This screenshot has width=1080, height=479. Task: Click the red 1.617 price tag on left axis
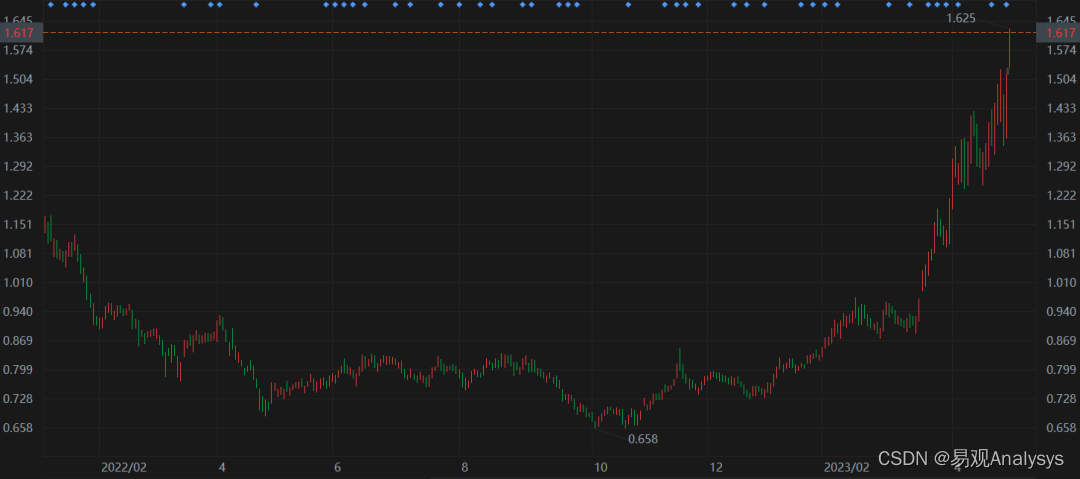point(21,32)
